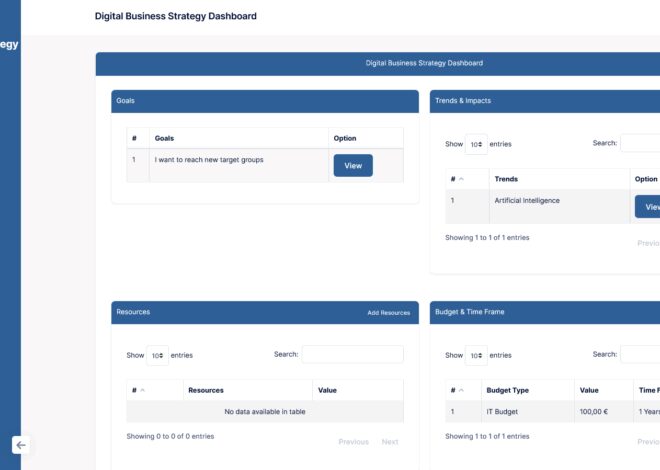
Task: Click sort arrow in Resources # column
Action: coord(142,390)
